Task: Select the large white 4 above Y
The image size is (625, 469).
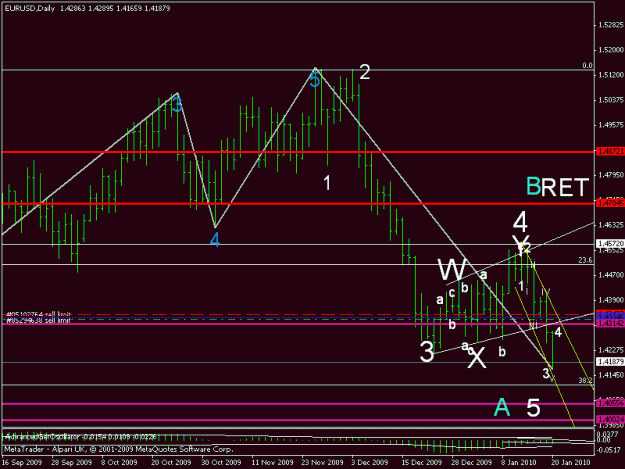Action: pyautogui.click(x=520, y=221)
